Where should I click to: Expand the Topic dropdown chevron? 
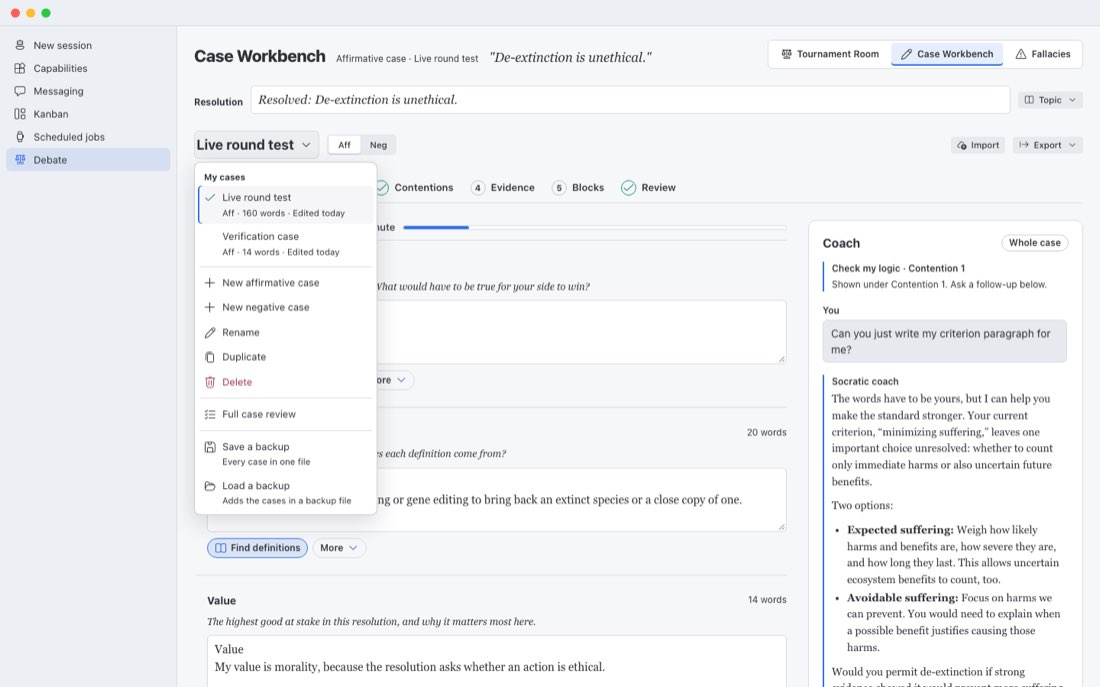pos(1073,100)
